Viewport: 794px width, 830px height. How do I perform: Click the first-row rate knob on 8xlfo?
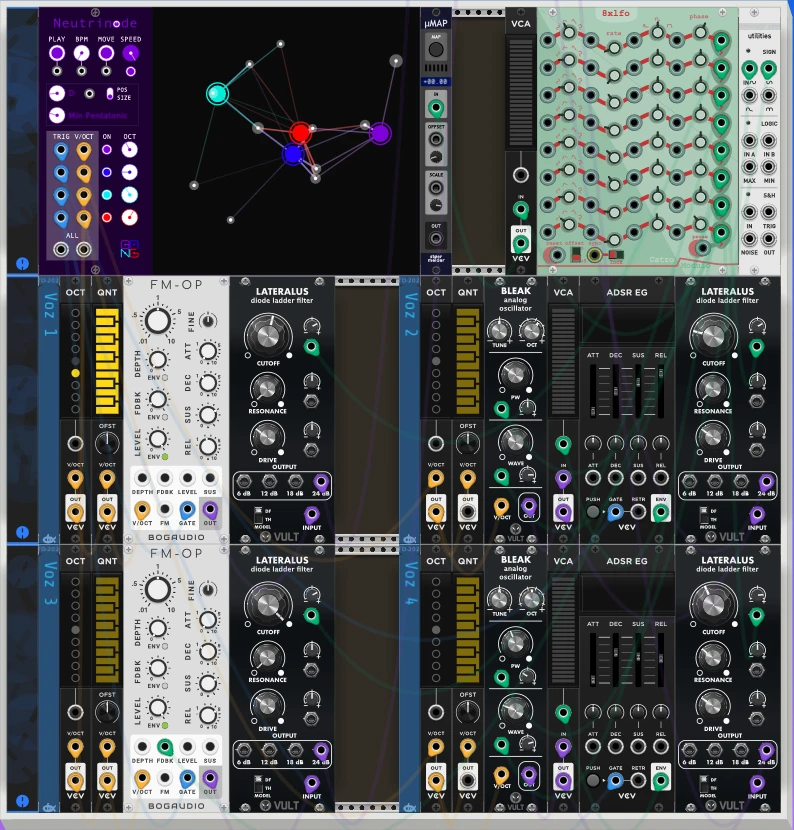tap(614, 48)
